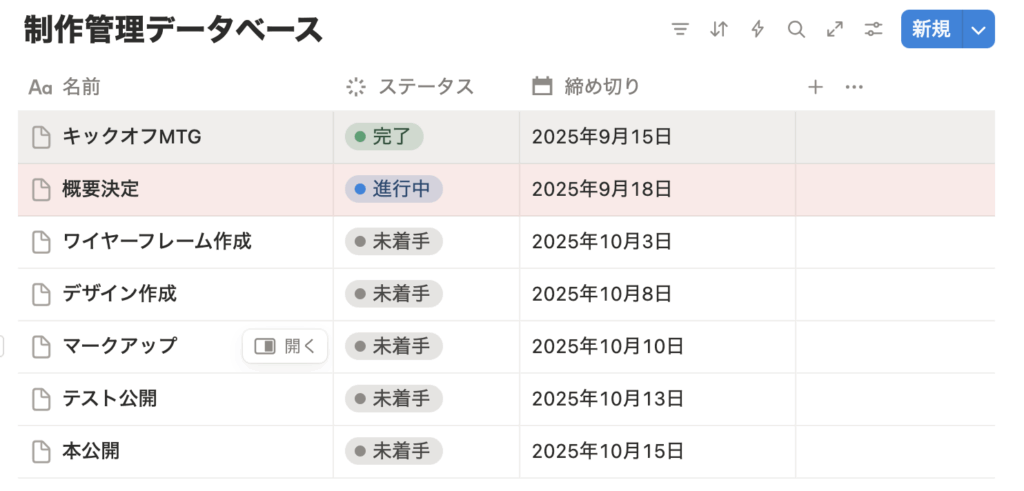Viewport: 1024px width, 491px height.
Task: Click the テスト公開 row name
Action: click(110, 398)
